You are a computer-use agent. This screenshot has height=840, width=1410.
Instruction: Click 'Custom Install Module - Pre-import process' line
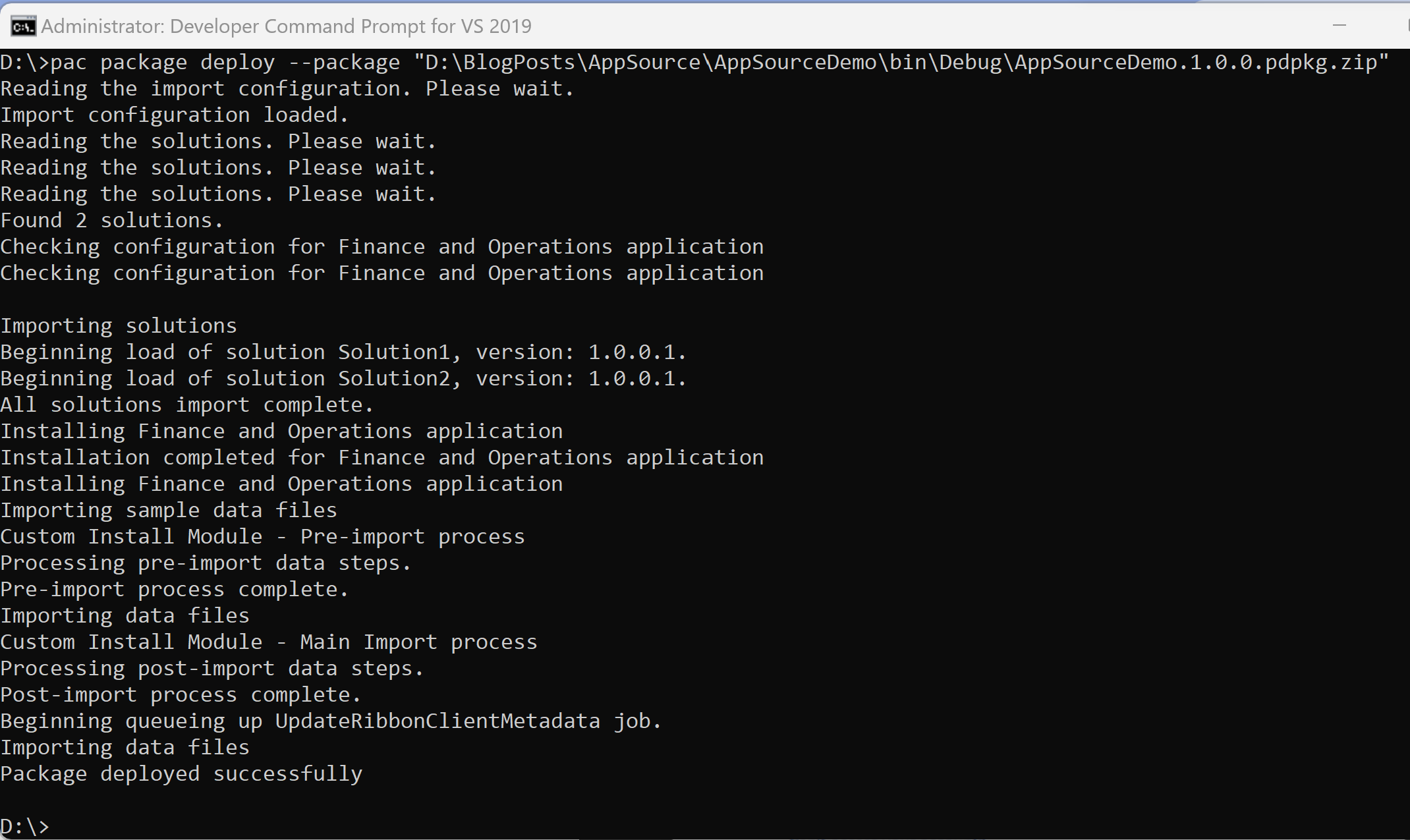point(262,537)
